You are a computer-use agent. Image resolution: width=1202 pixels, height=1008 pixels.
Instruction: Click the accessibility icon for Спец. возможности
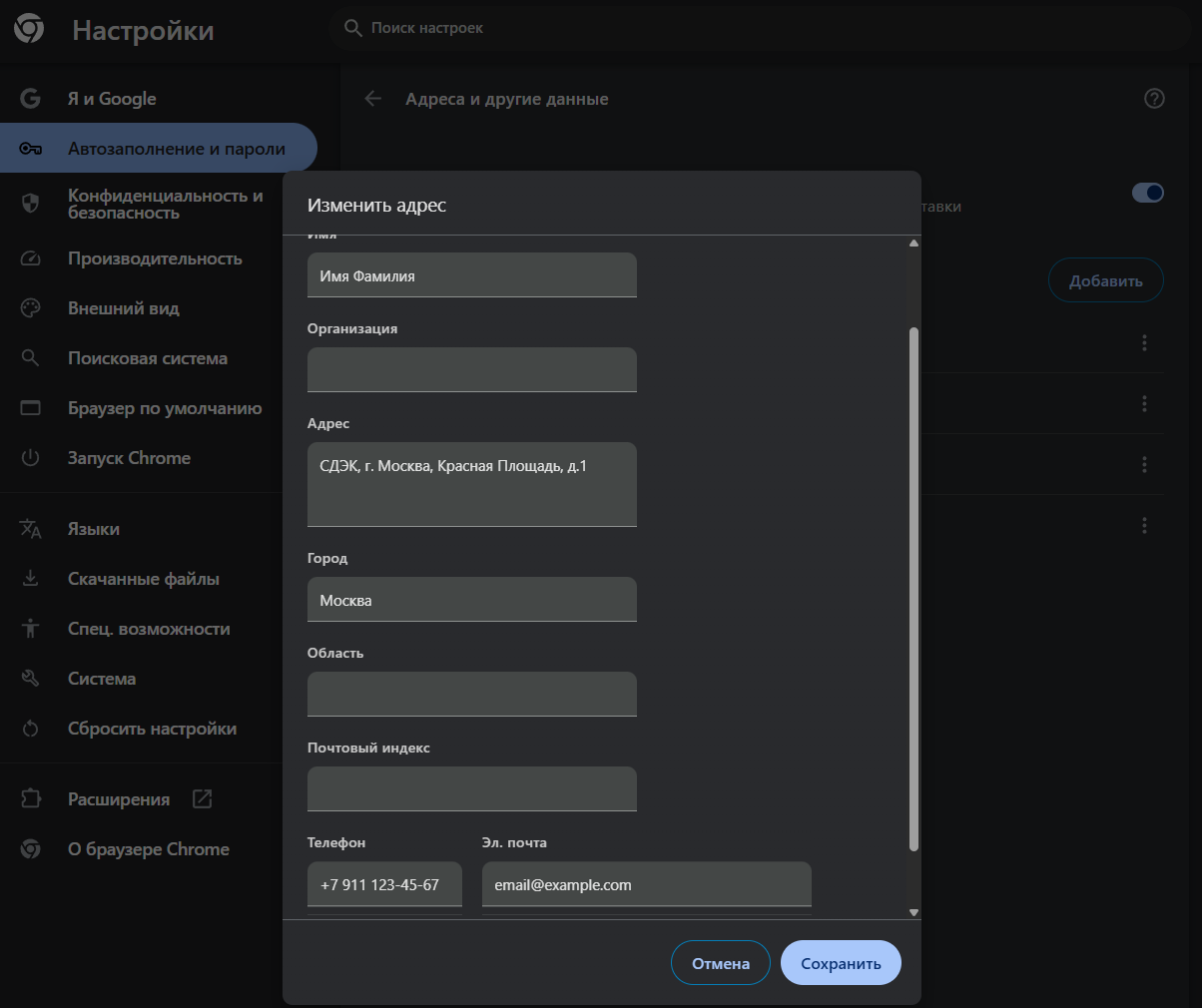pyautogui.click(x=31, y=628)
